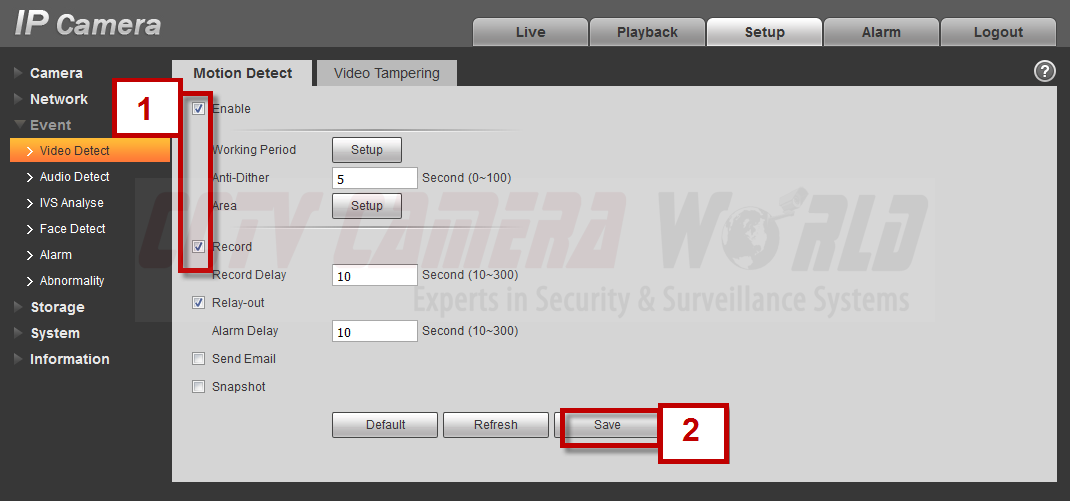Enable the Send Email checkbox
This screenshot has width=1070, height=501.
point(199,358)
